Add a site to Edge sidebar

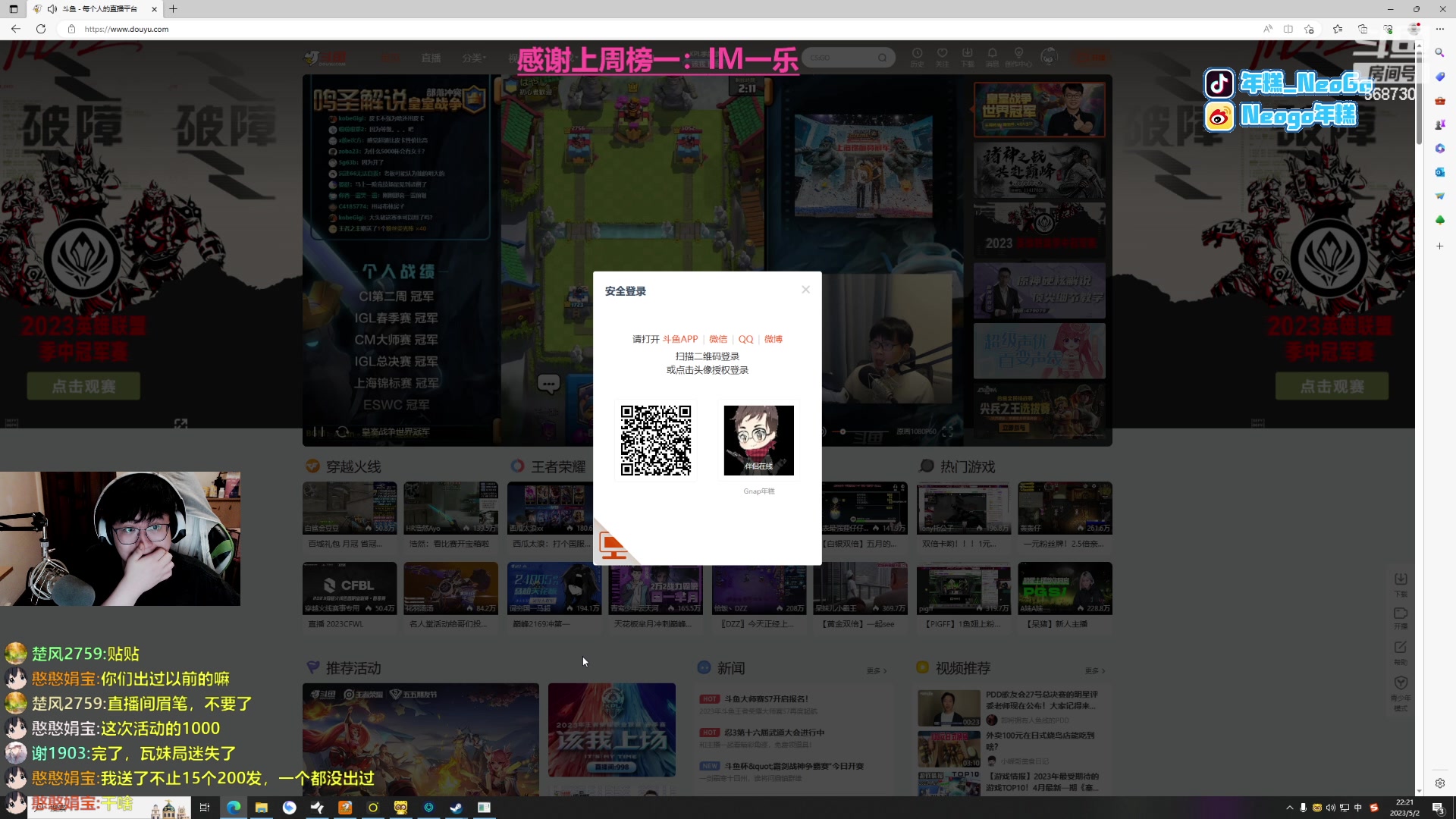tap(1439, 246)
